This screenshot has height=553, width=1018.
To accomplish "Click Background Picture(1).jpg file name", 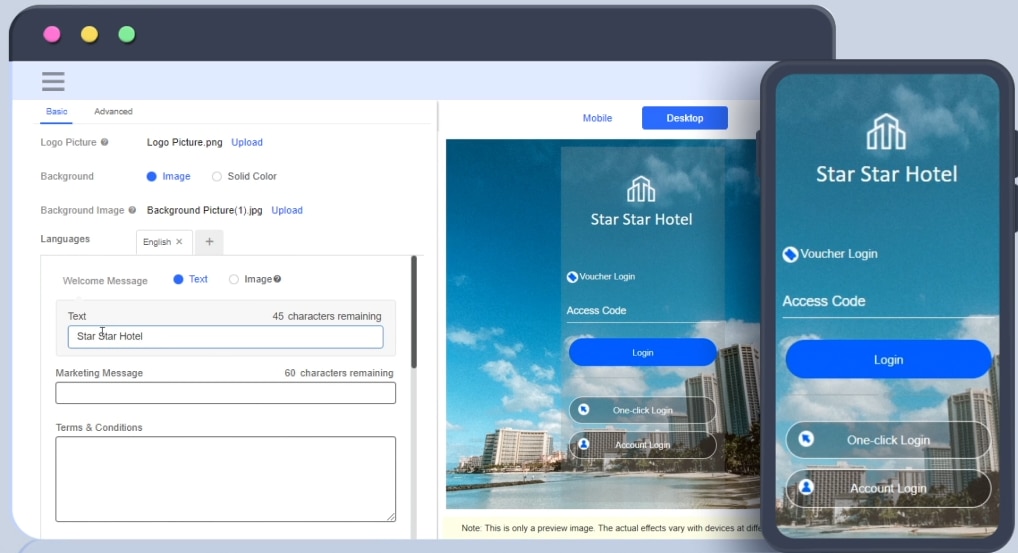I will 205,210.
